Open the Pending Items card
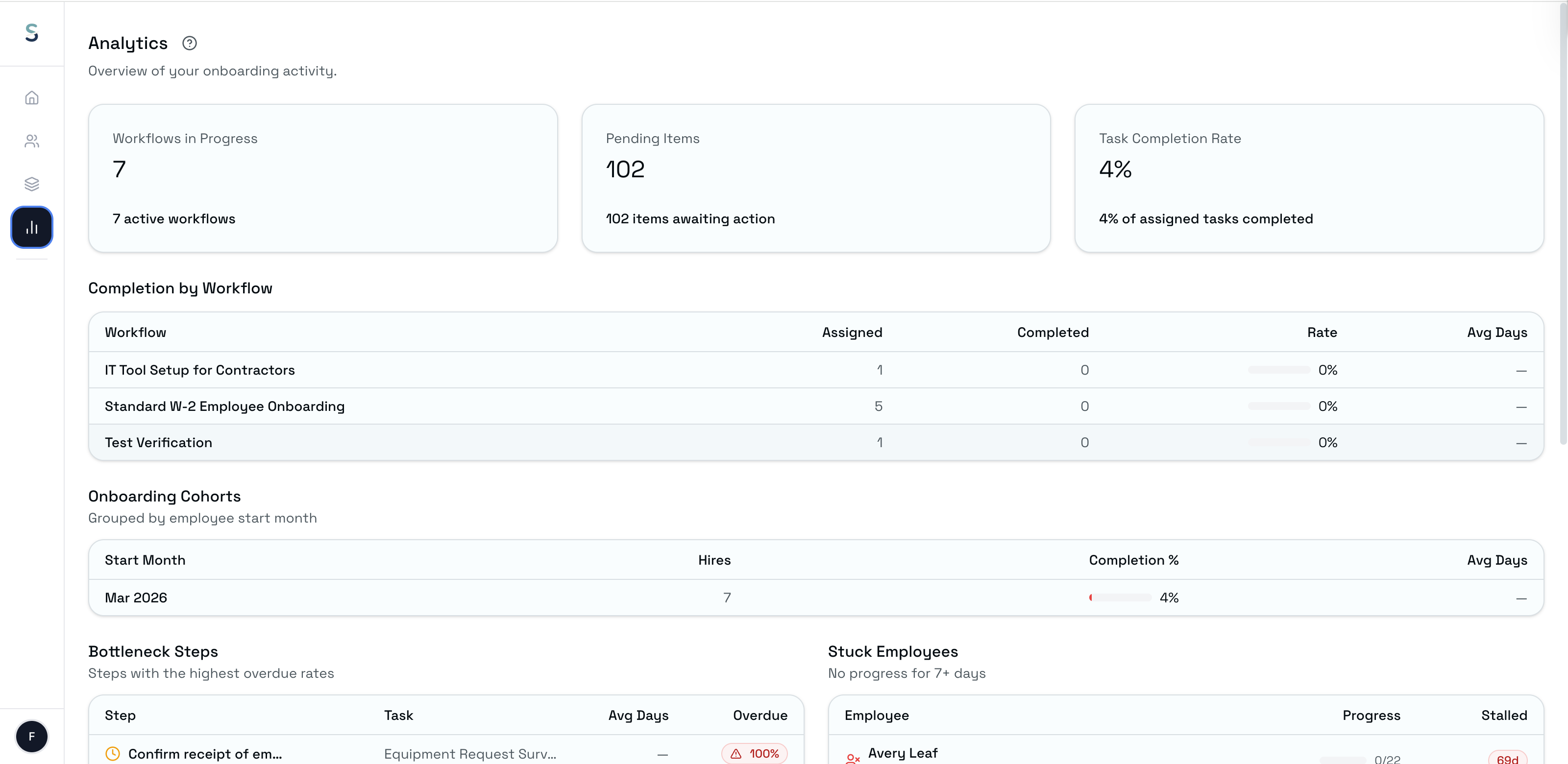 click(x=816, y=178)
